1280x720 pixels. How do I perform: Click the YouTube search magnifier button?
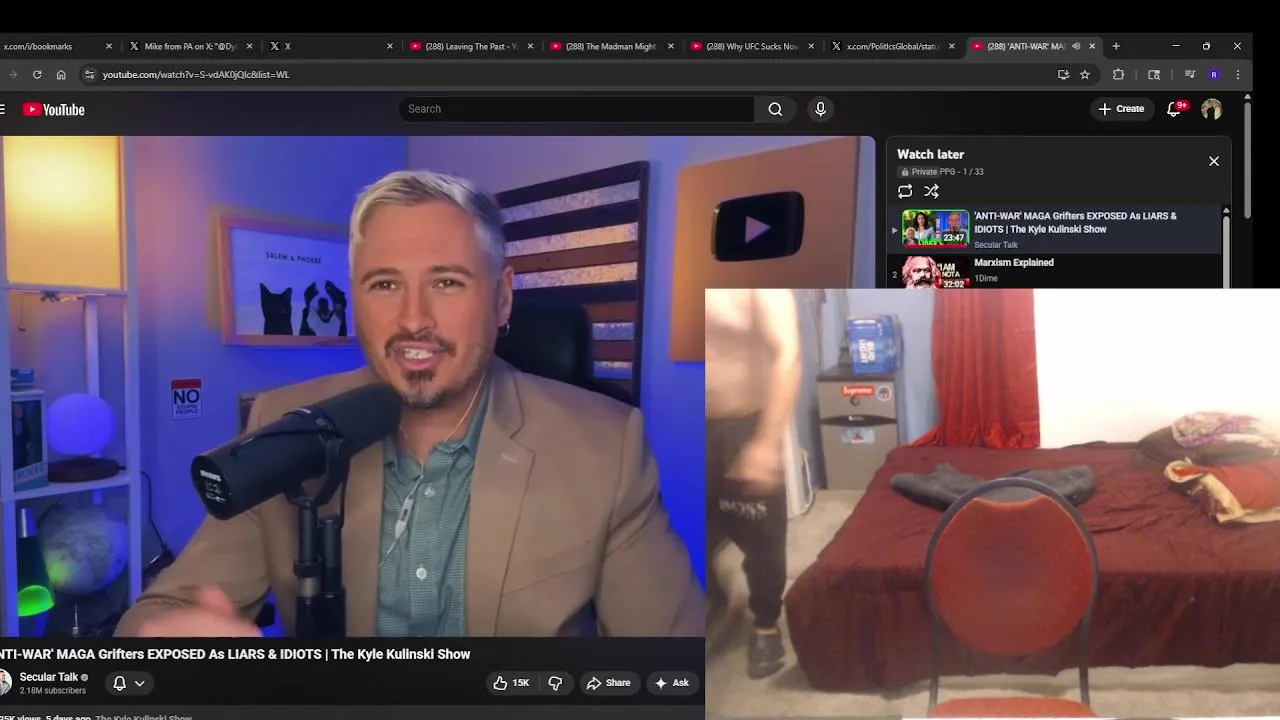(775, 109)
